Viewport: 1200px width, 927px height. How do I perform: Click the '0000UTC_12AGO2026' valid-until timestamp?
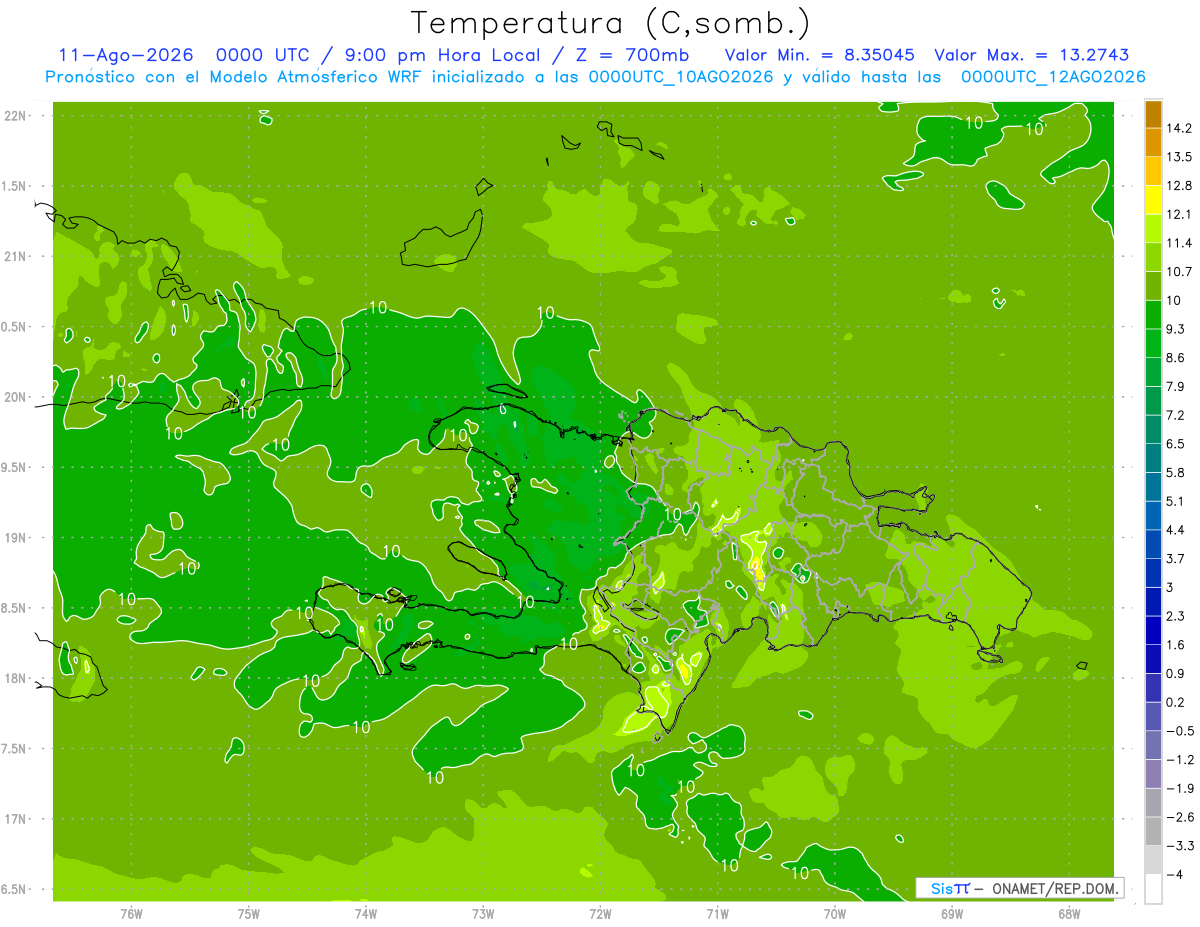pos(1053,77)
